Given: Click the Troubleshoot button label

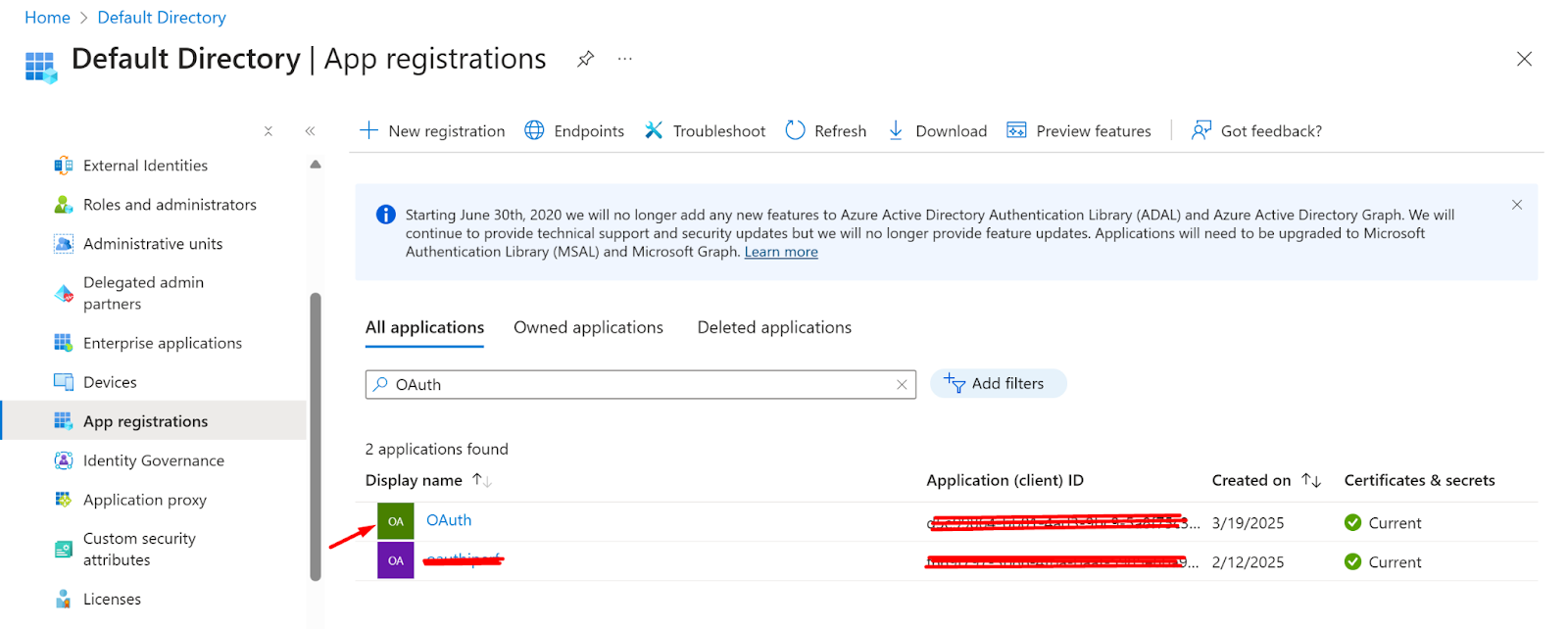Looking at the screenshot, I should click(719, 131).
